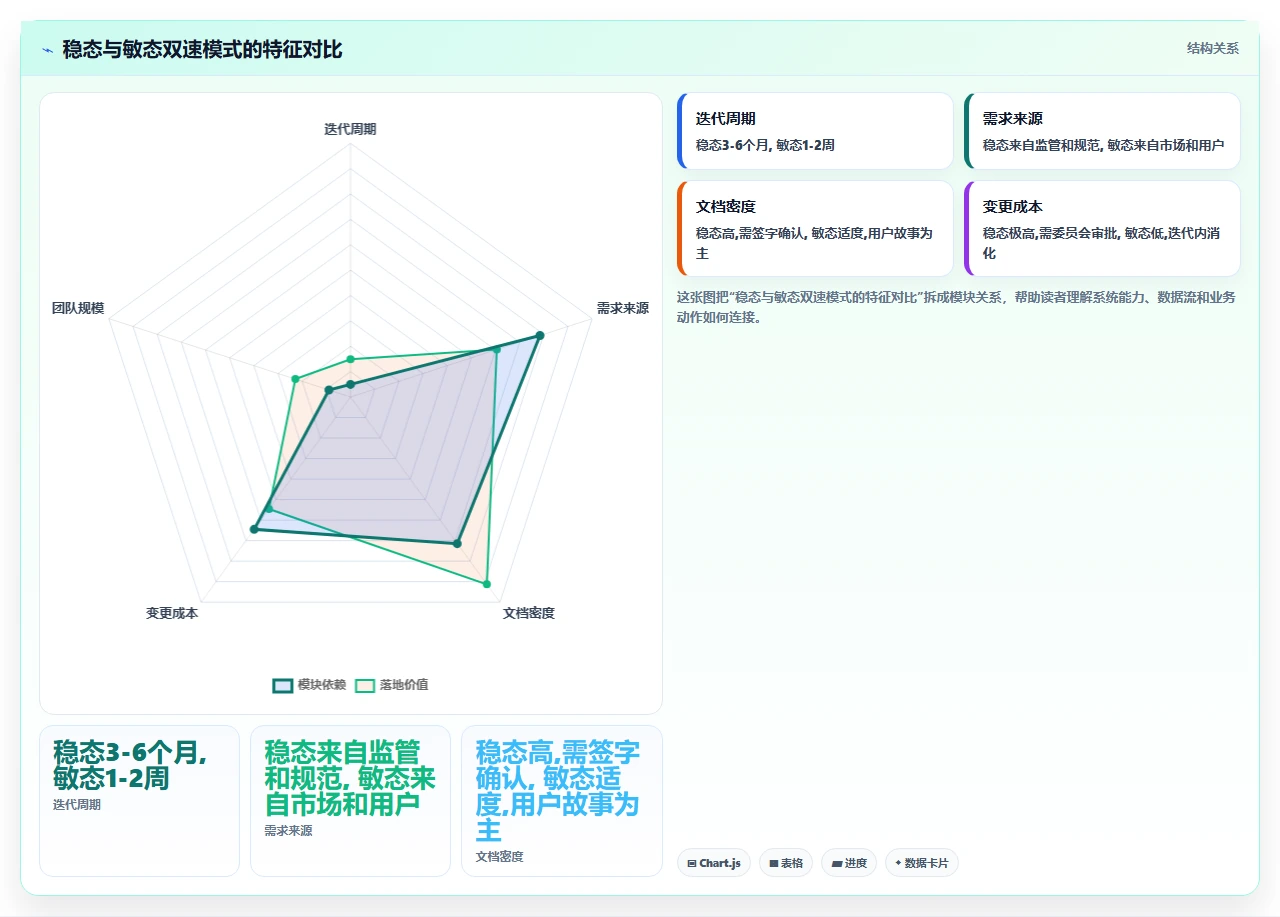This screenshot has width=1280, height=917.
Task: Open the 稳态来自监管和规范 stat card
Action: pyautogui.click(x=350, y=800)
